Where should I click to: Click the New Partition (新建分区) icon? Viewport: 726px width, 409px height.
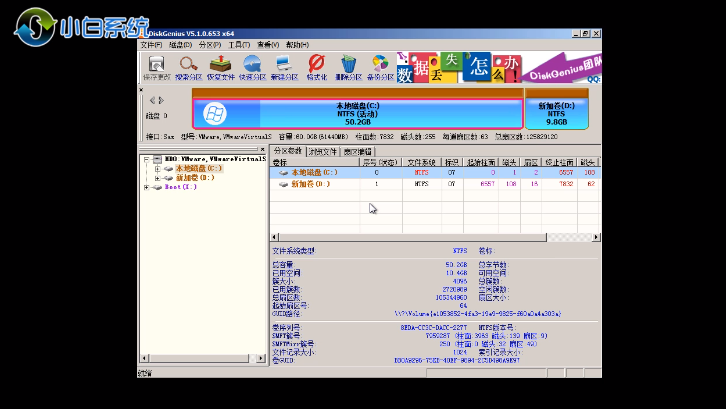(285, 68)
